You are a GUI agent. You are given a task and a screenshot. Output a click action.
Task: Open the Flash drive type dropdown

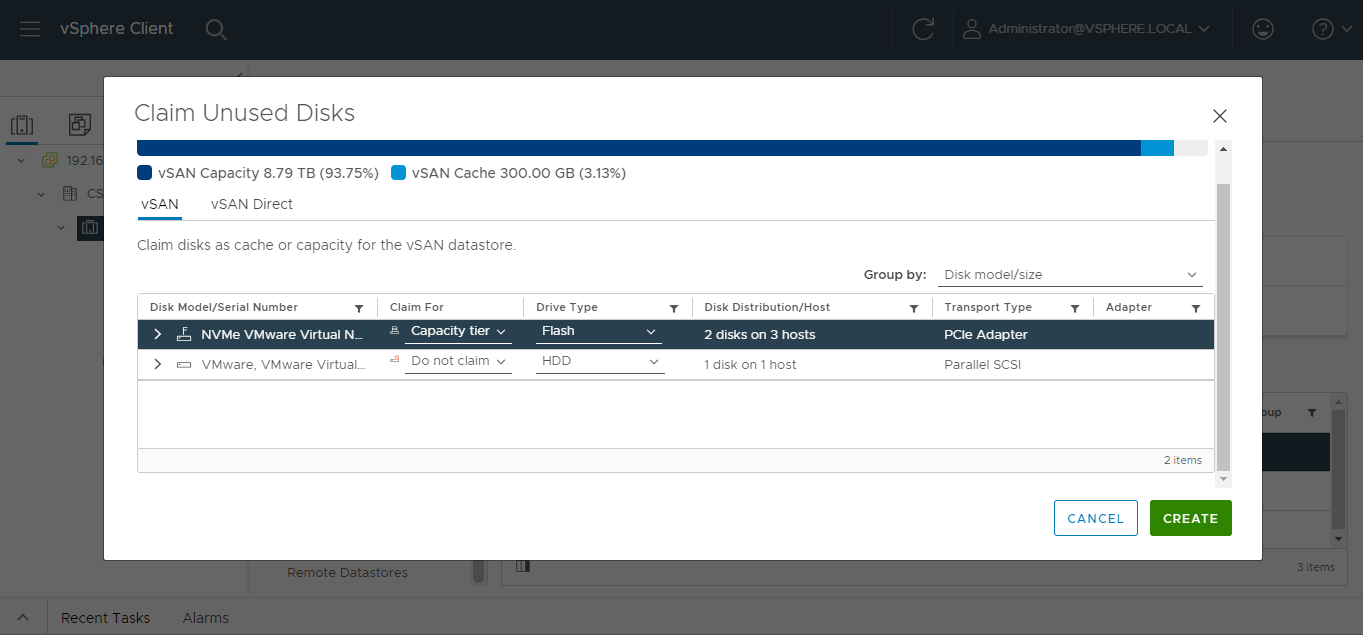pos(599,332)
